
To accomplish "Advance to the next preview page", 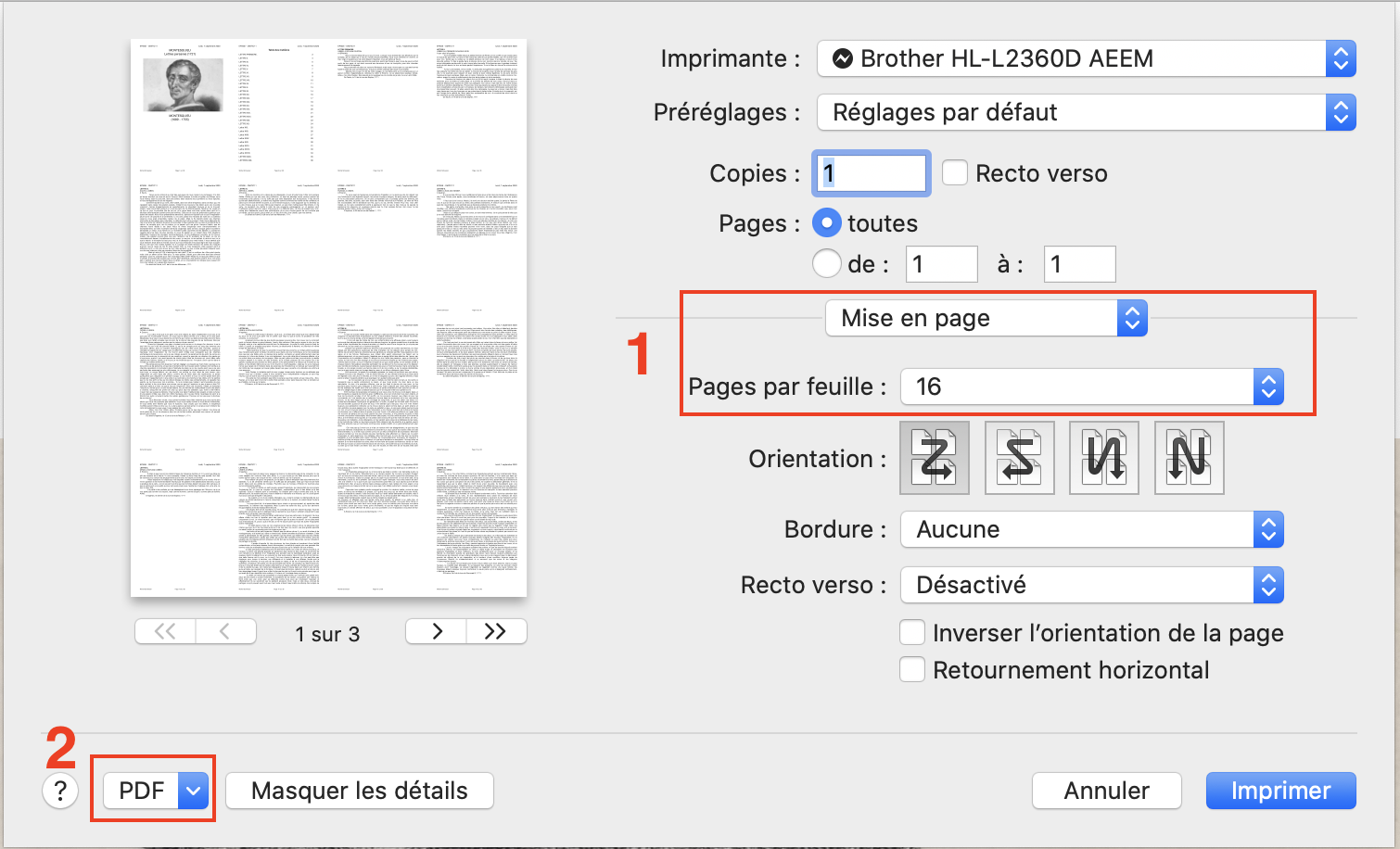I will (437, 632).
